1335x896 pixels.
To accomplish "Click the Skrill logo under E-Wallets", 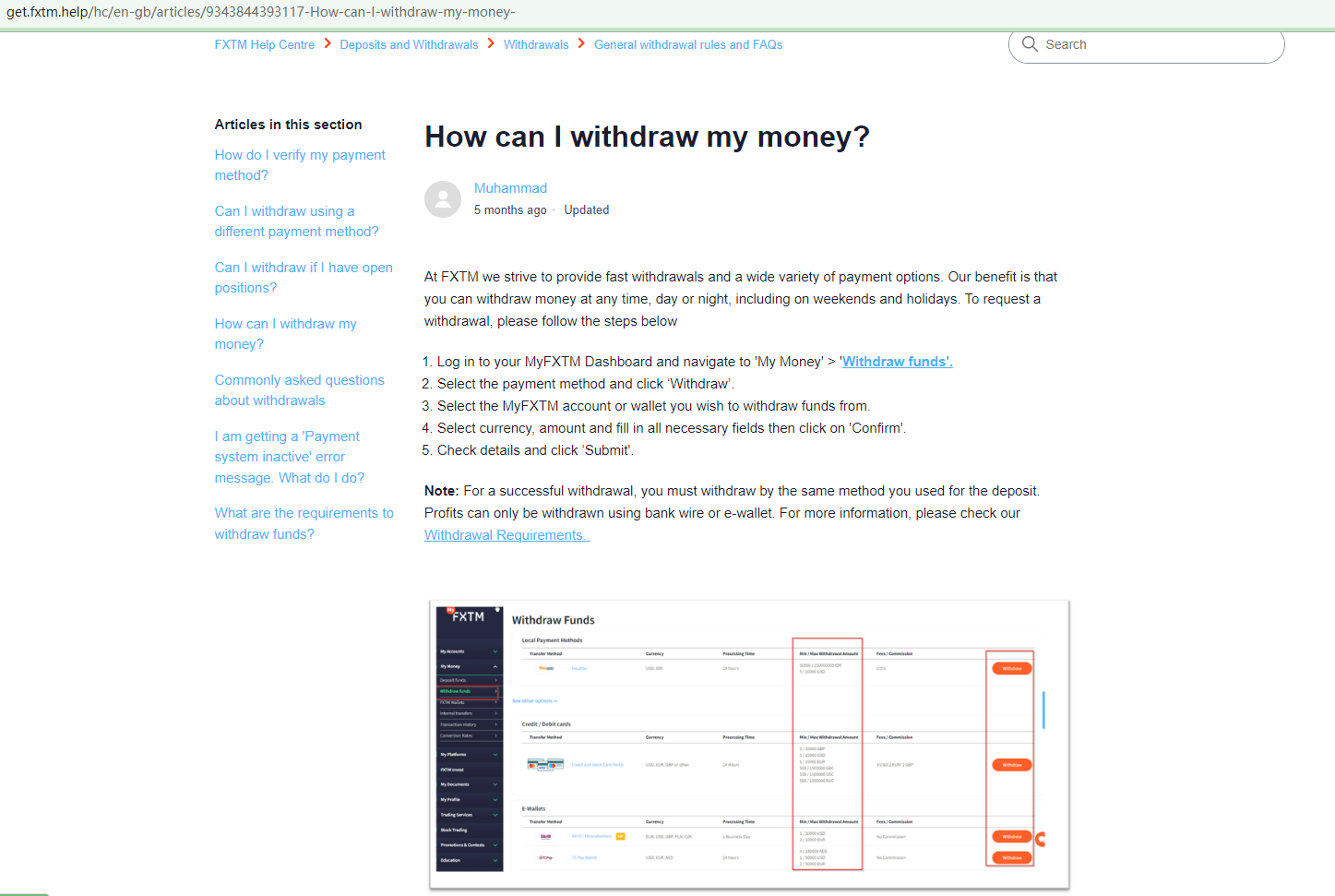I will (x=545, y=836).
